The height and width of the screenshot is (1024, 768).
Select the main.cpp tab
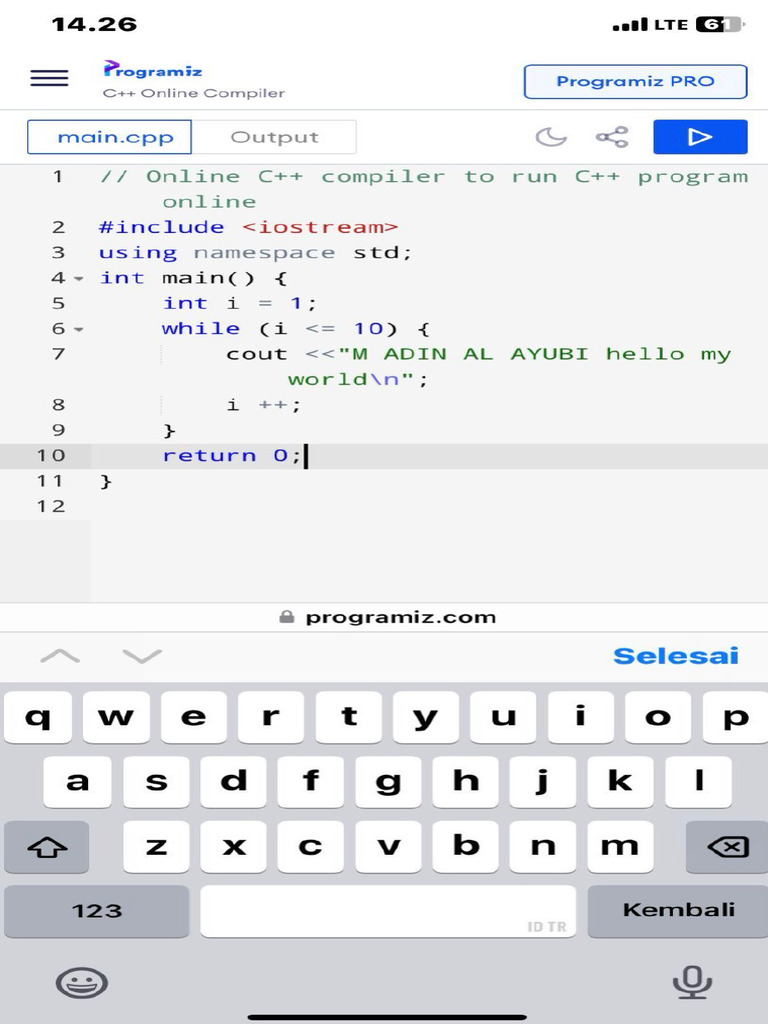coord(109,137)
